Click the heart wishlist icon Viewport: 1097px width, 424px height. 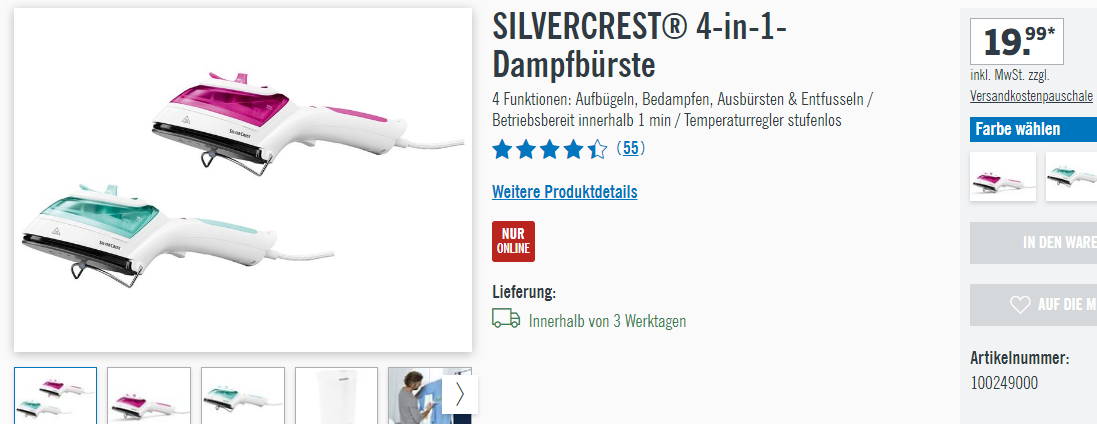pyautogui.click(x=1020, y=305)
